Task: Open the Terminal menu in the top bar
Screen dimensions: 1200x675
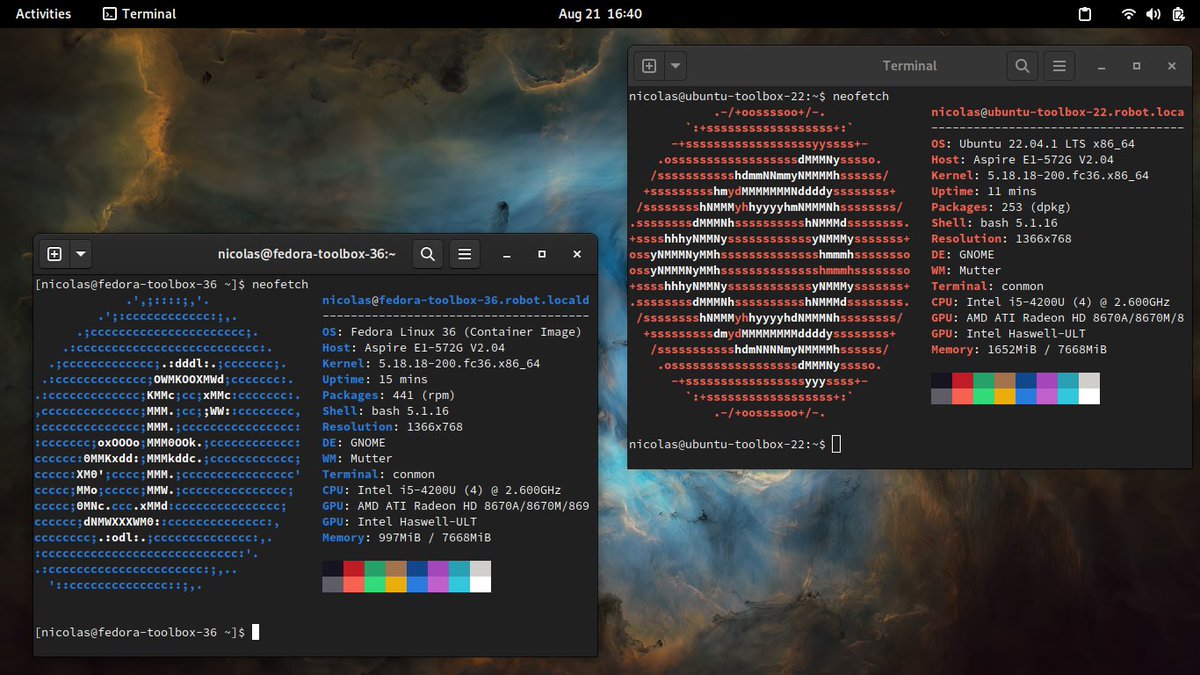Action: coord(140,14)
